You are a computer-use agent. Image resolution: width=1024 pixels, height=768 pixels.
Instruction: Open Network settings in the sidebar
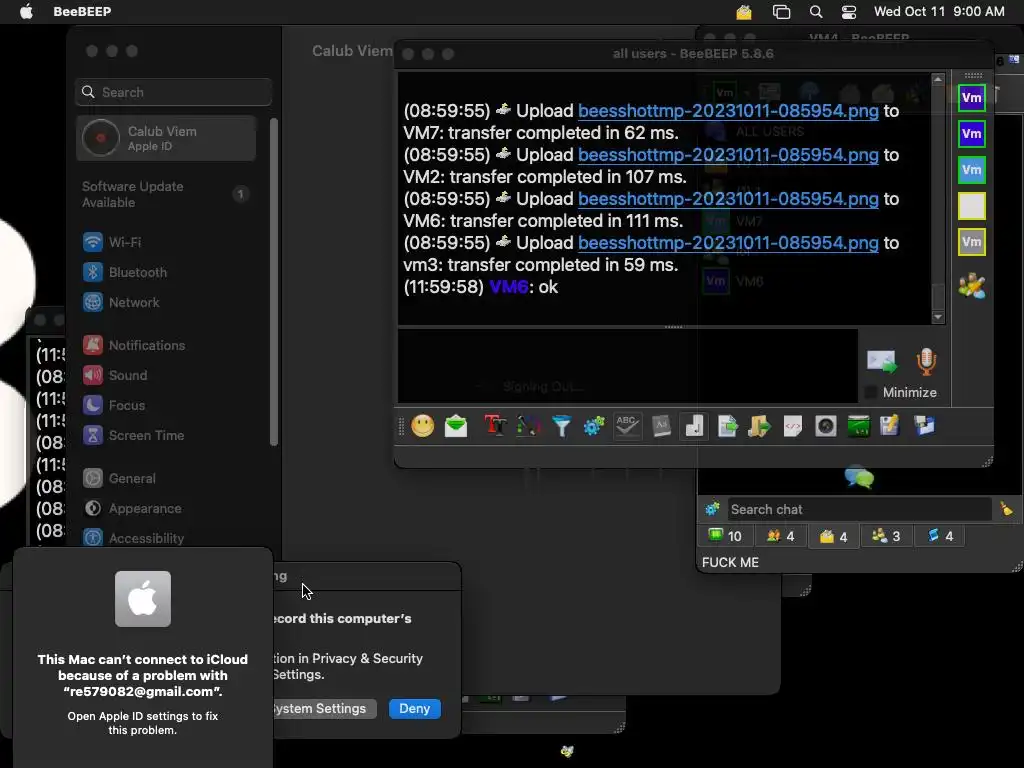point(166,302)
